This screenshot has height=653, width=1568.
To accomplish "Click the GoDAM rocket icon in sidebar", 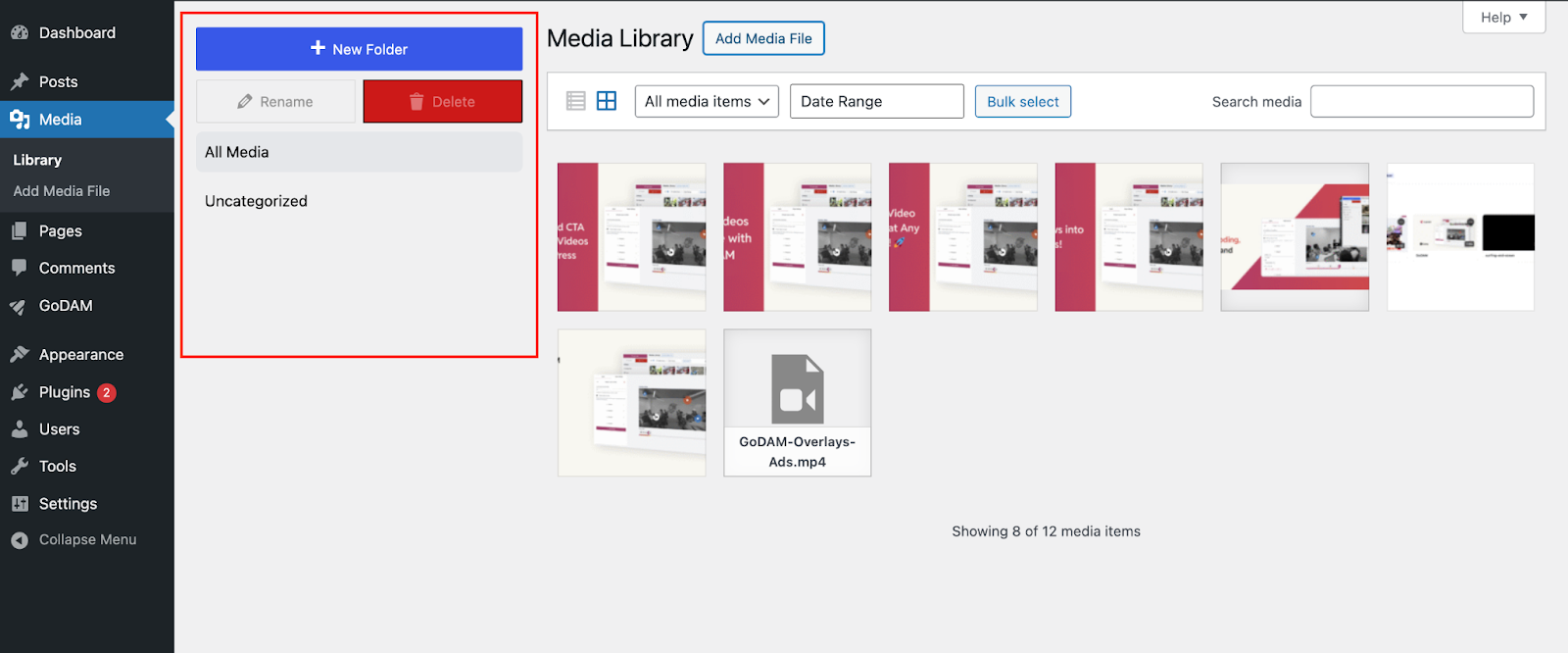I will [x=19, y=306].
